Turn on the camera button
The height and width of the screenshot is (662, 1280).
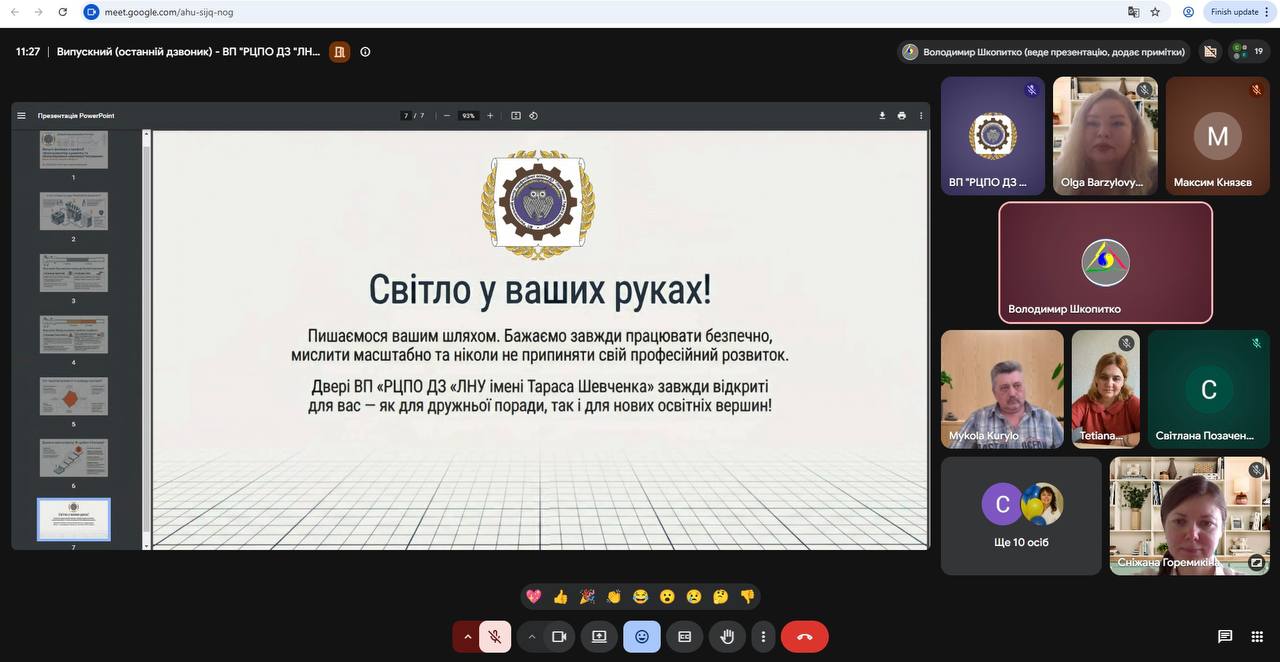559,637
